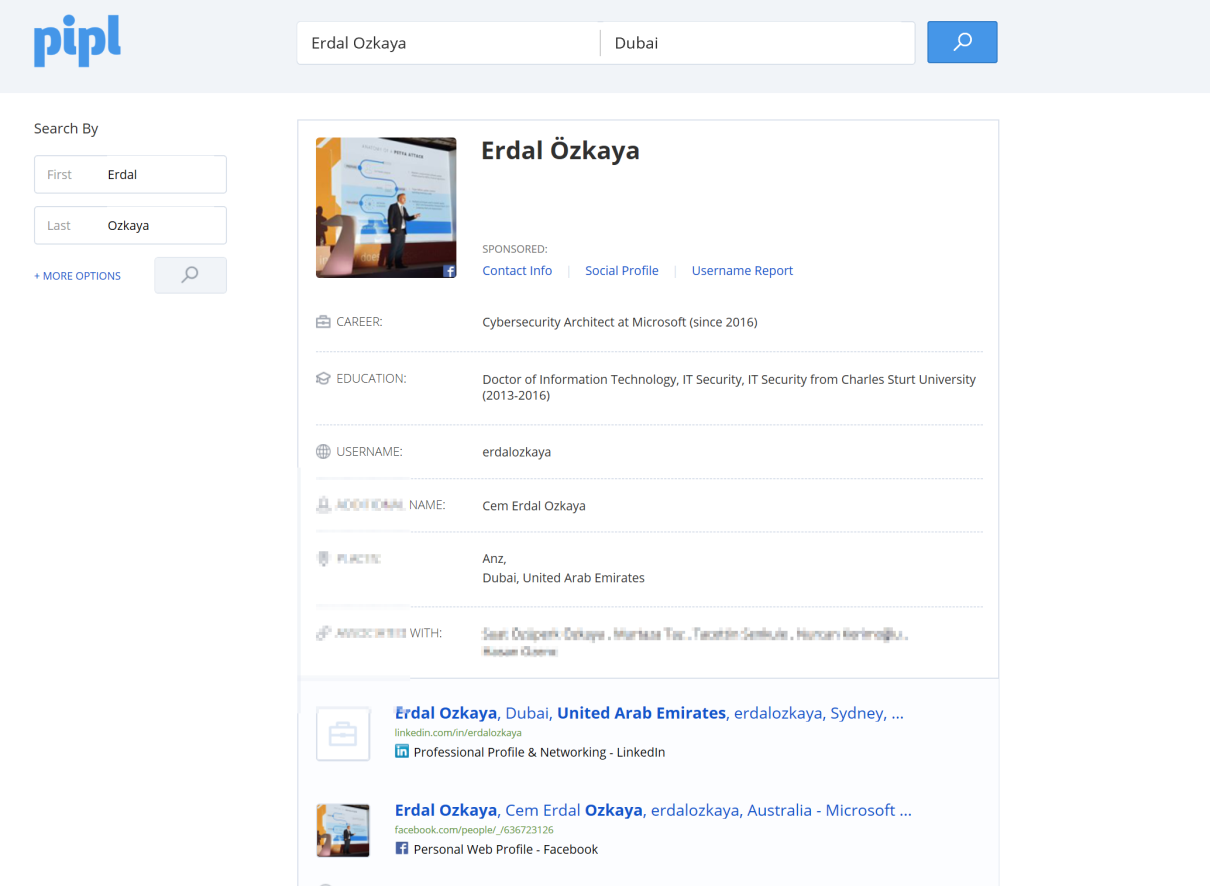Click the facebook.com/people/_/636723126 URL
The image size is (1210, 886).
474,830
